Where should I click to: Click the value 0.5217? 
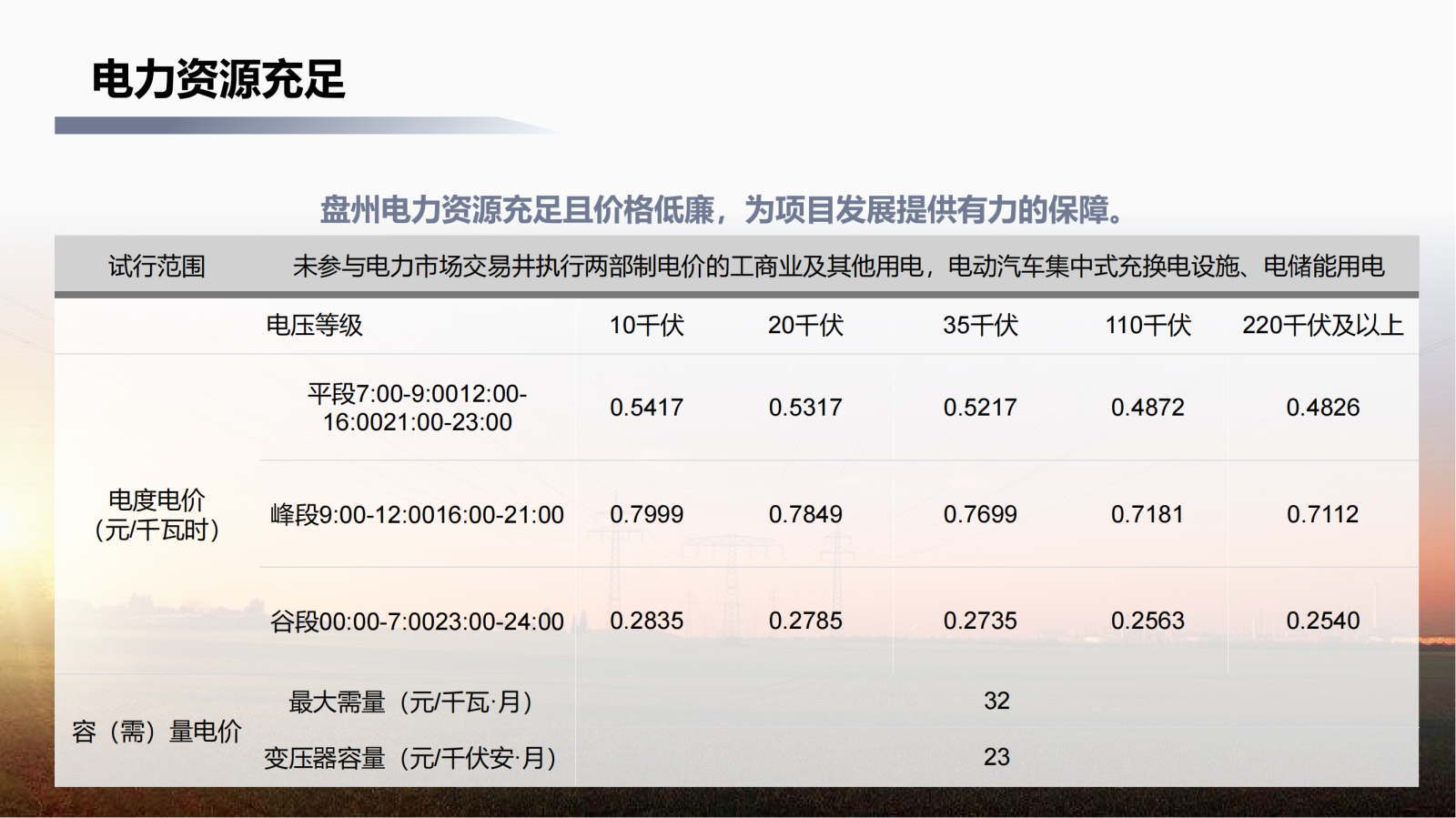click(x=980, y=408)
